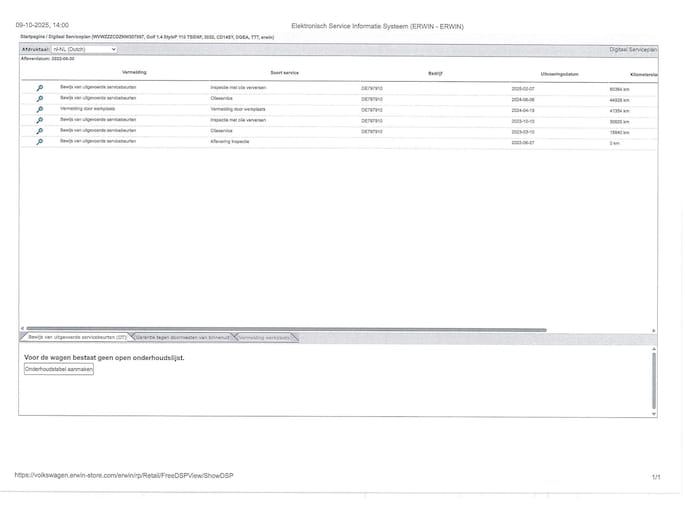Click the table's right scroll arrow
Image resolution: width=685 pixels, height=514 pixels.
[x=654, y=329]
